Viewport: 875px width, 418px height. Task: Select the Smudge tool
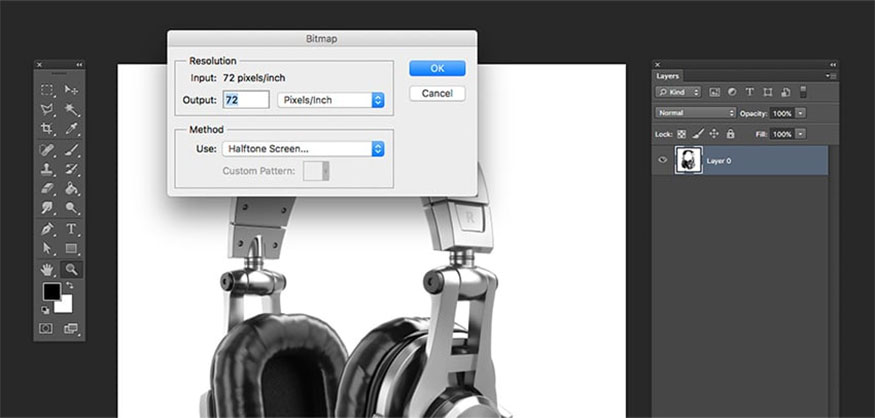[x=47, y=208]
